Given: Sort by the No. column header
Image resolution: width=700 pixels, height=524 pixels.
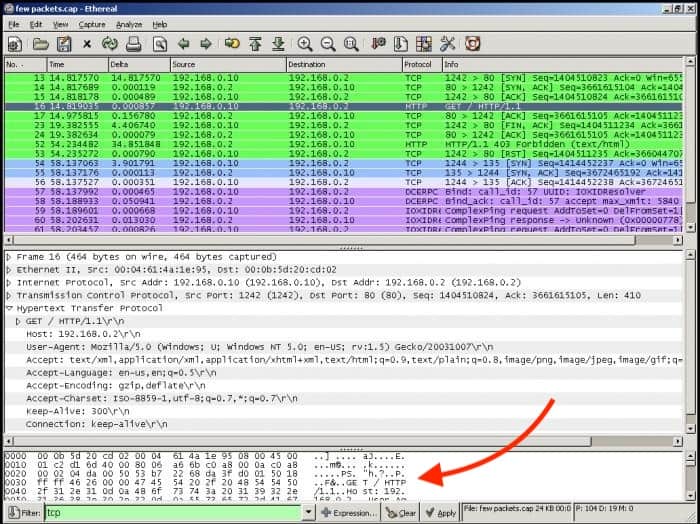Looking at the screenshot, I should (25, 65).
